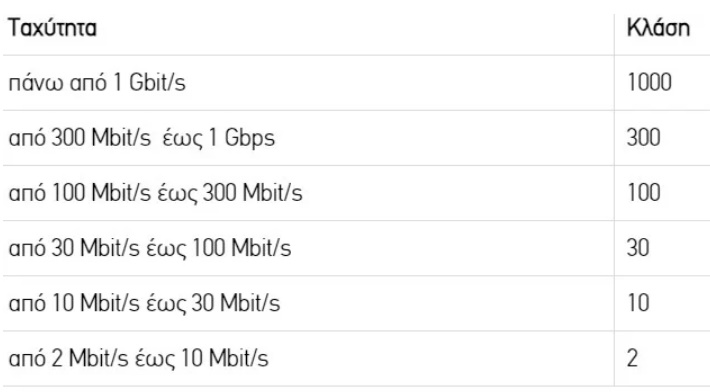The width and height of the screenshot is (710, 392).
Task: Click 'από 2 Mbit/s έως 10 Mbit/s' cell
Action: (x=308, y=359)
